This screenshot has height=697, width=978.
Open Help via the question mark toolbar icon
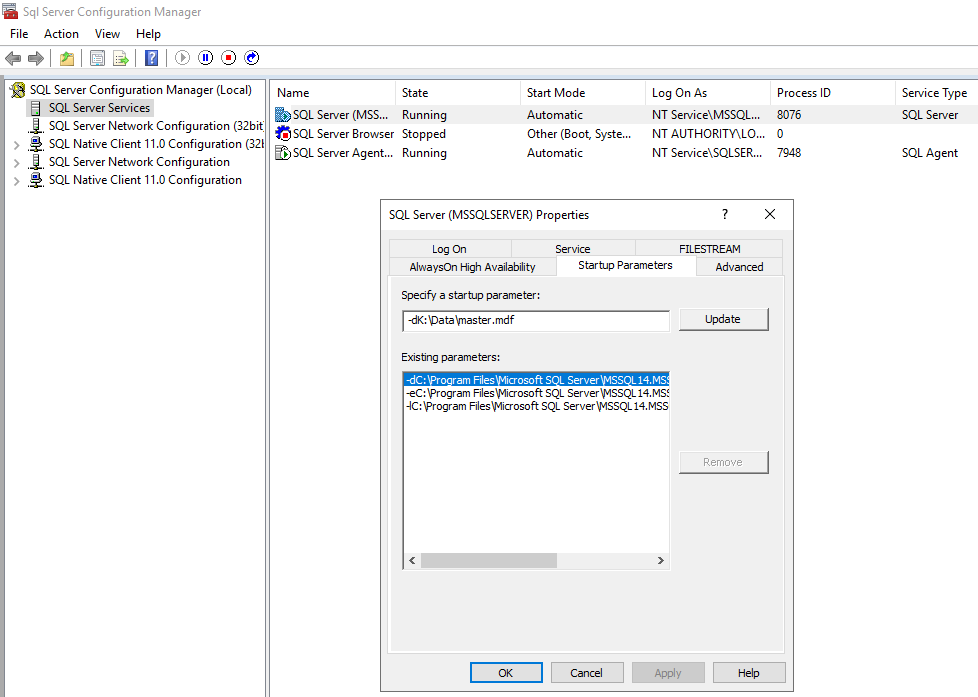click(151, 57)
